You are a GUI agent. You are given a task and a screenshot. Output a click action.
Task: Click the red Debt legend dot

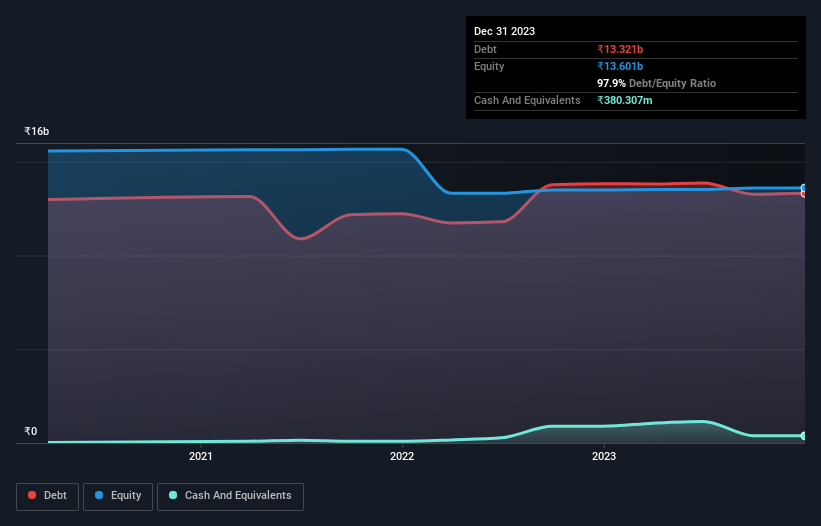[32, 495]
